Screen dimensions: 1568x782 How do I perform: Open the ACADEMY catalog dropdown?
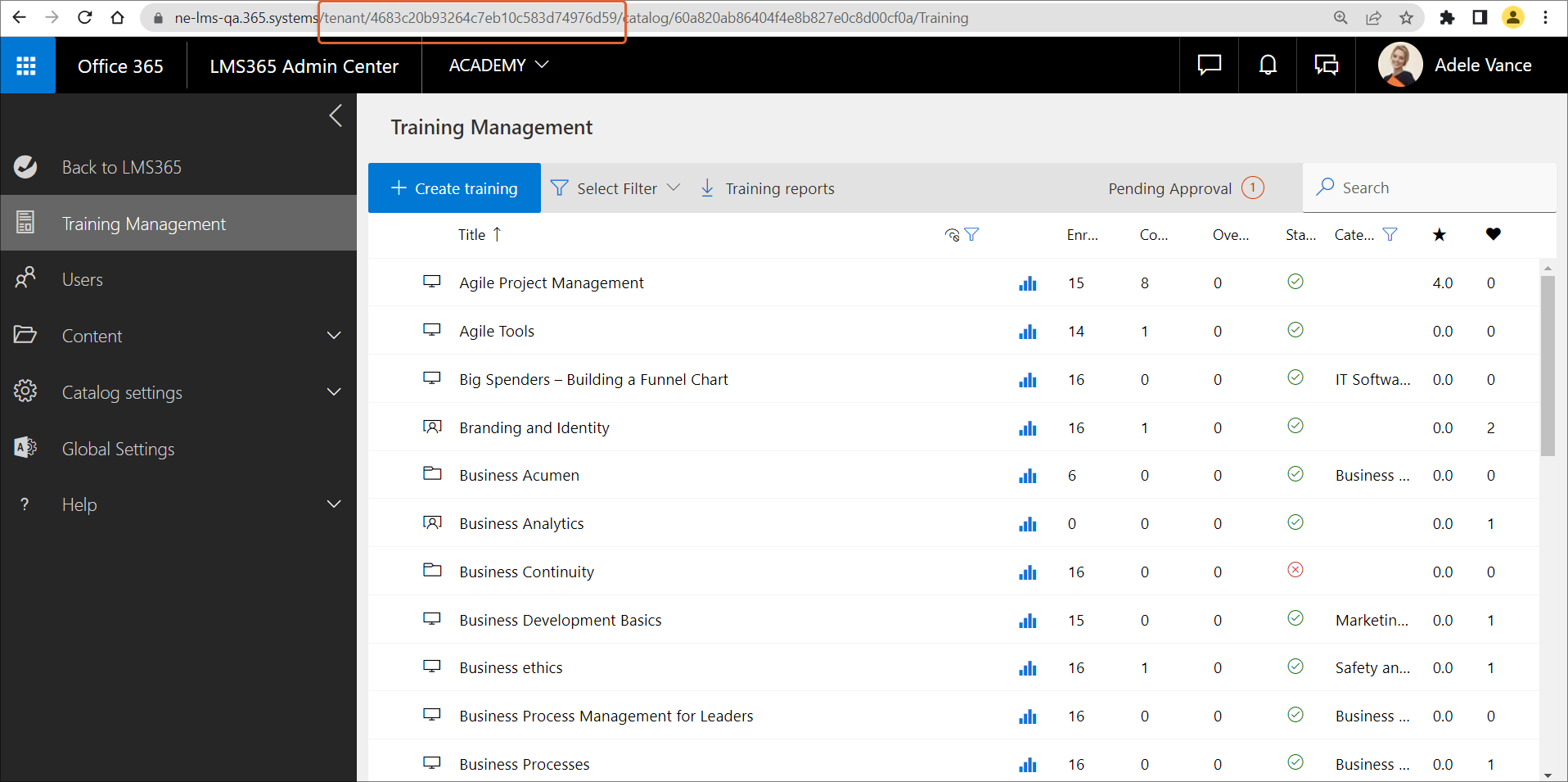[x=498, y=66]
